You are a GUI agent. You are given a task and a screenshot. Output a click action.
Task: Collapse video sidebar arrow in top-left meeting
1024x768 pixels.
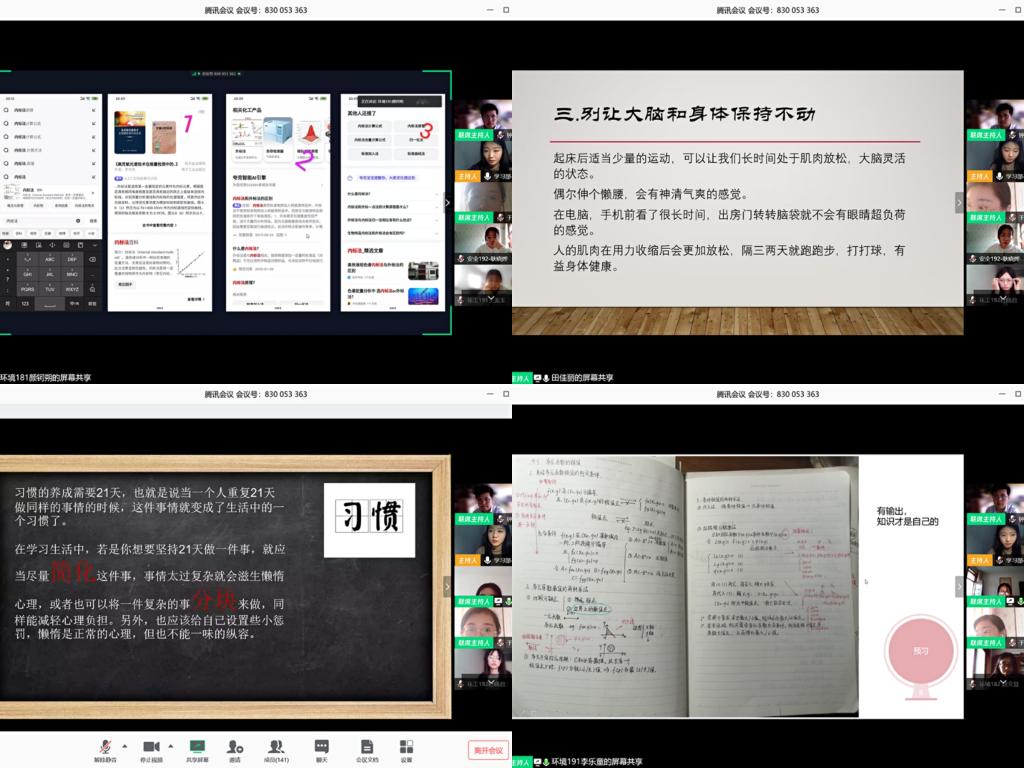pos(447,202)
